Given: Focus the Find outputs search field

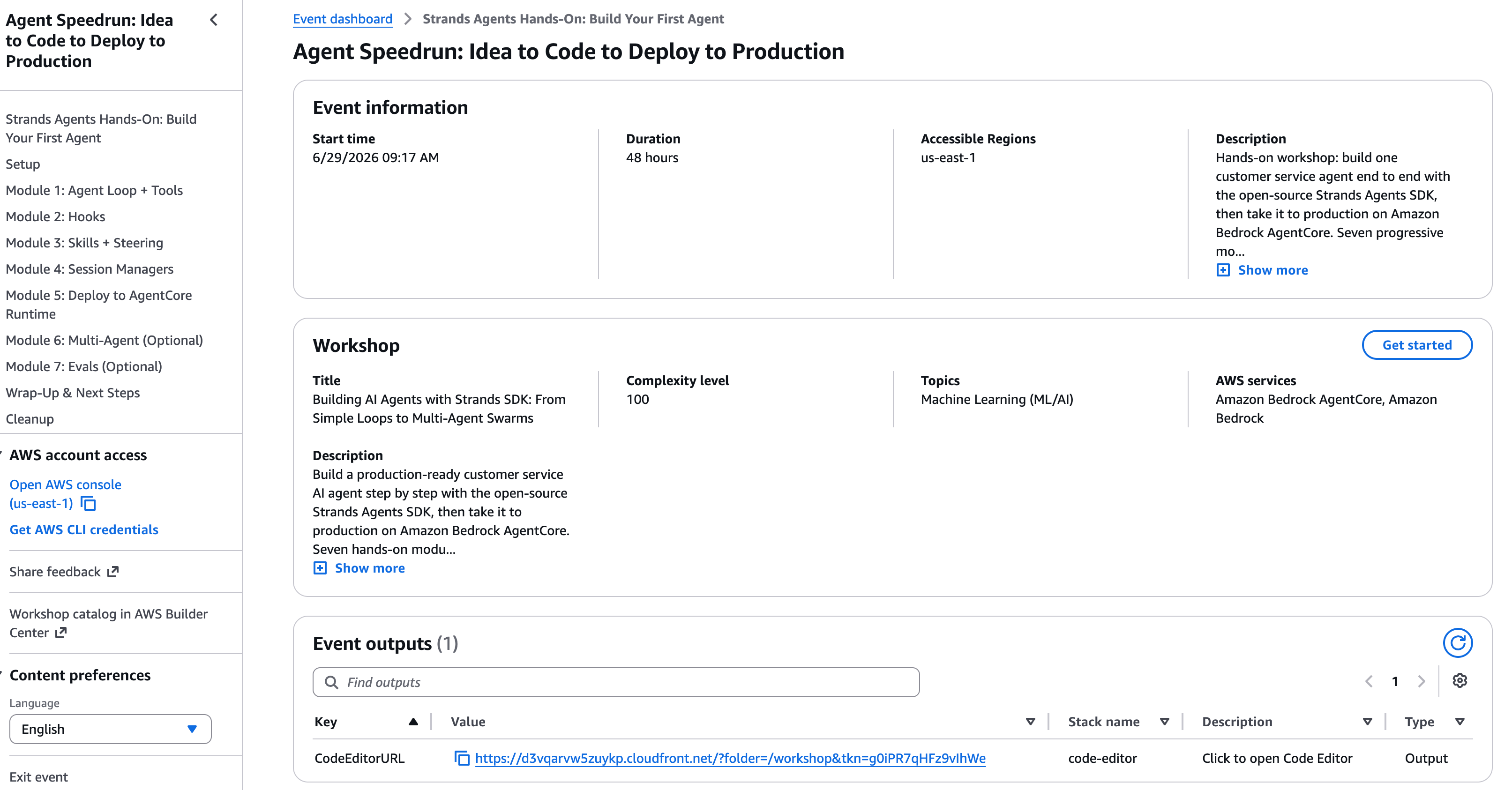Looking at the screenshot, I should click(x=616, y=682).
